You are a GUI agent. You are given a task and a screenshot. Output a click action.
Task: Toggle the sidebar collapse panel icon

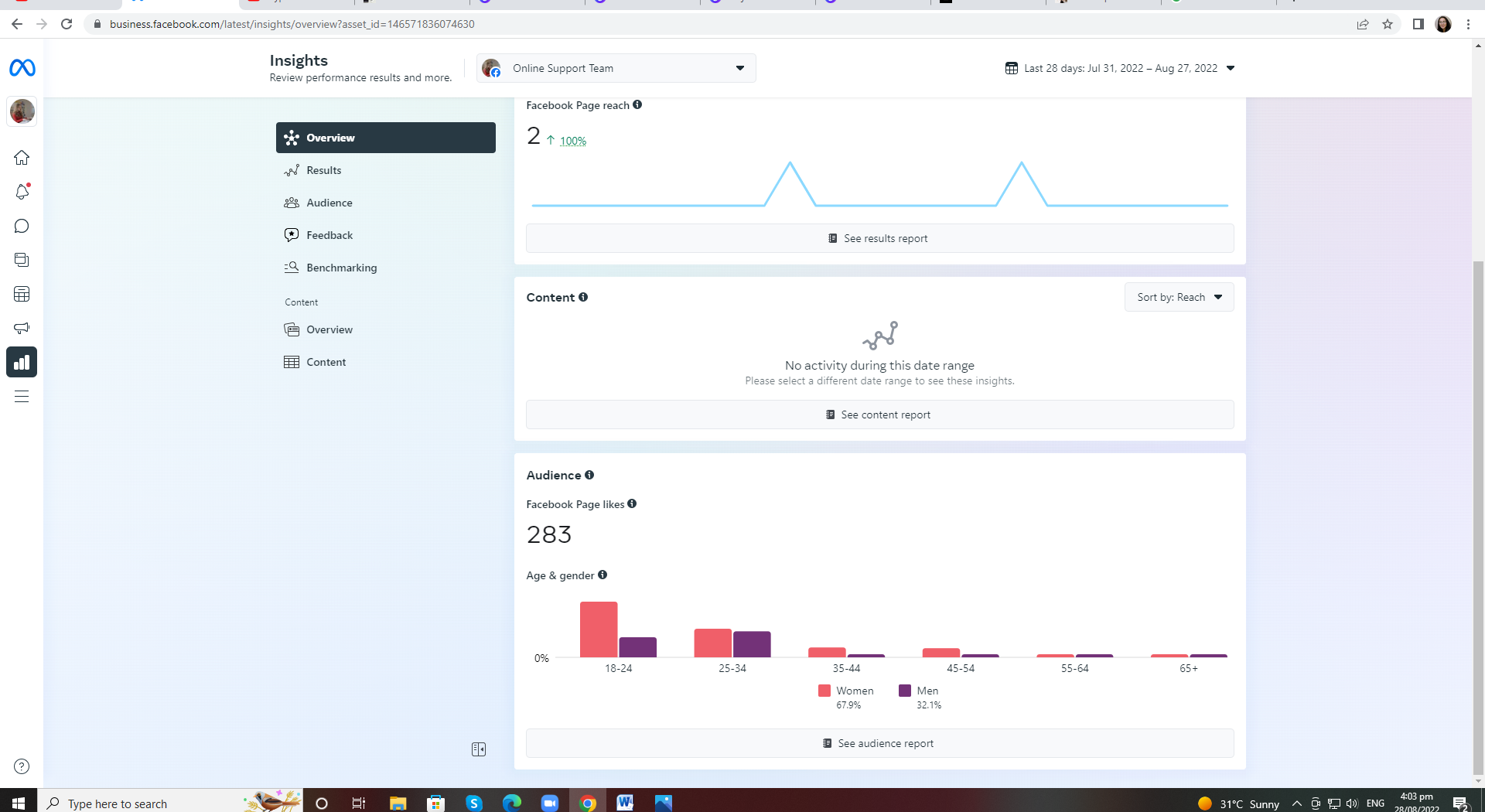coord(479,749)
